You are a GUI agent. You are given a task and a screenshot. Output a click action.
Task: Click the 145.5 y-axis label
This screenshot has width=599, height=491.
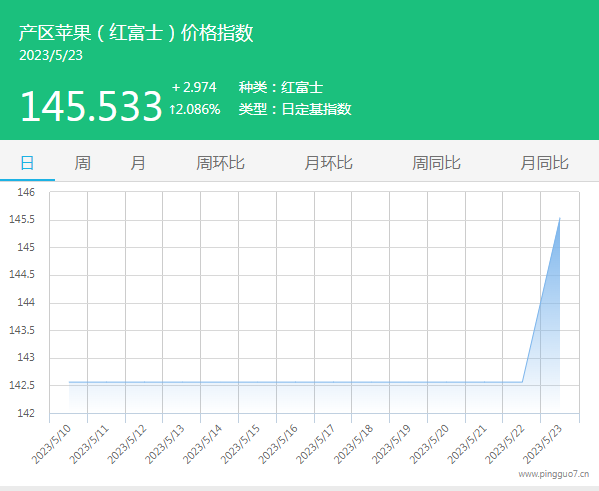pos(22,220)
